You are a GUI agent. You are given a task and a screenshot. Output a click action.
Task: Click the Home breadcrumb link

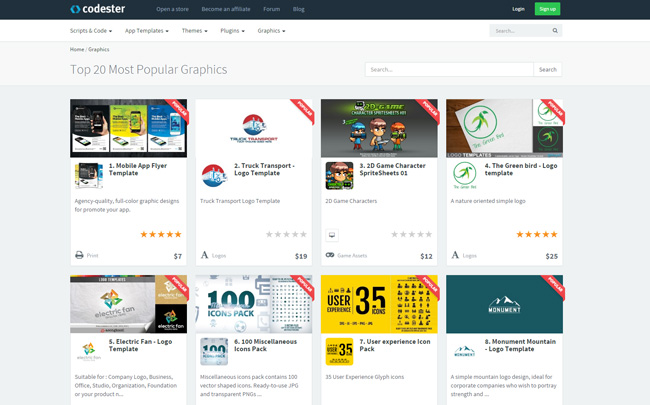click(77, 49)
